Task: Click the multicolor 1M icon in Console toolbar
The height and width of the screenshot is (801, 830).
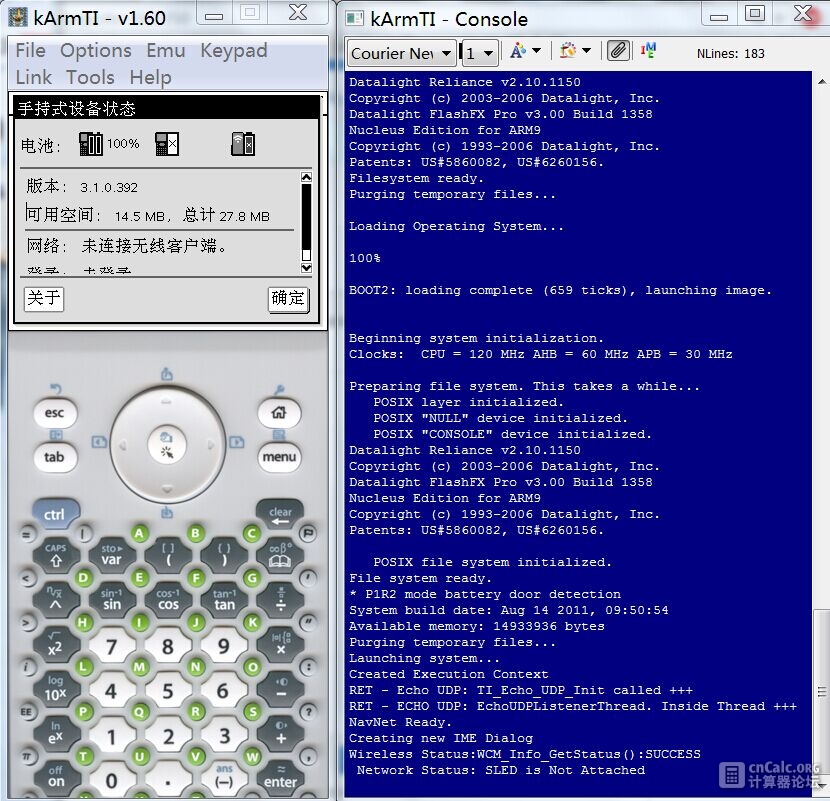Action: [648, 51]
